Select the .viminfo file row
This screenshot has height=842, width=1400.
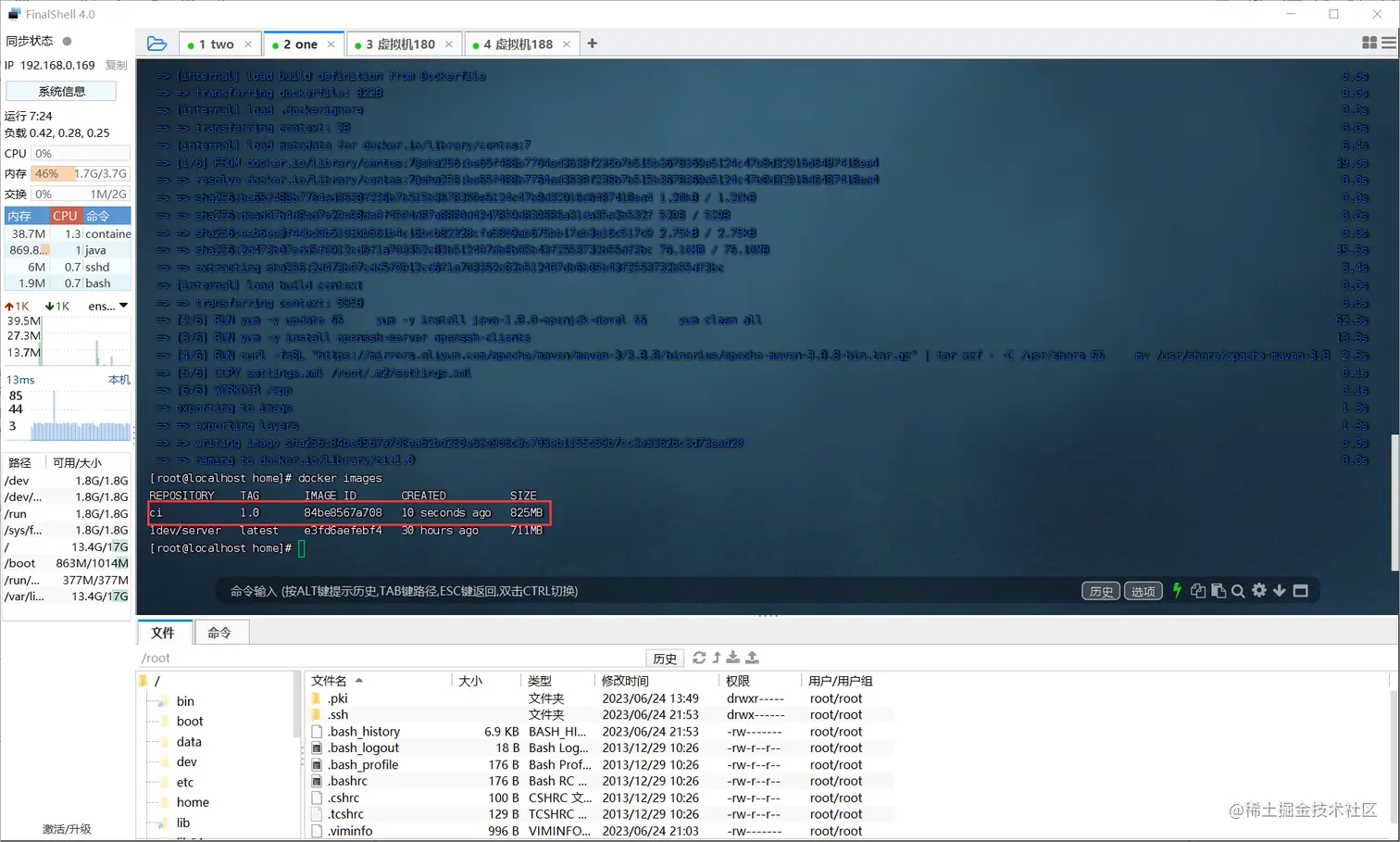point(600,831)
